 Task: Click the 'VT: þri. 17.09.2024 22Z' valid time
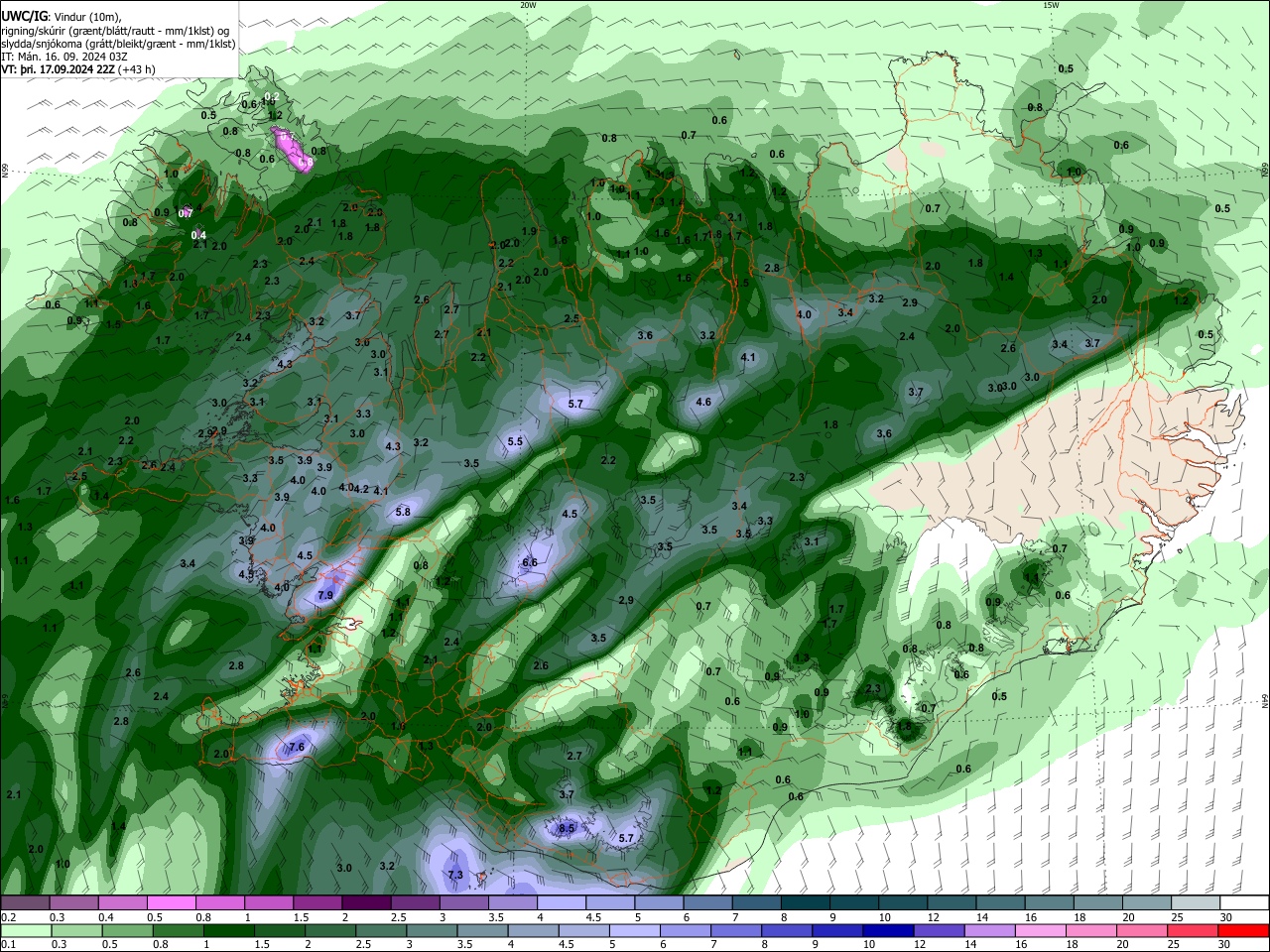coord(58,69)
